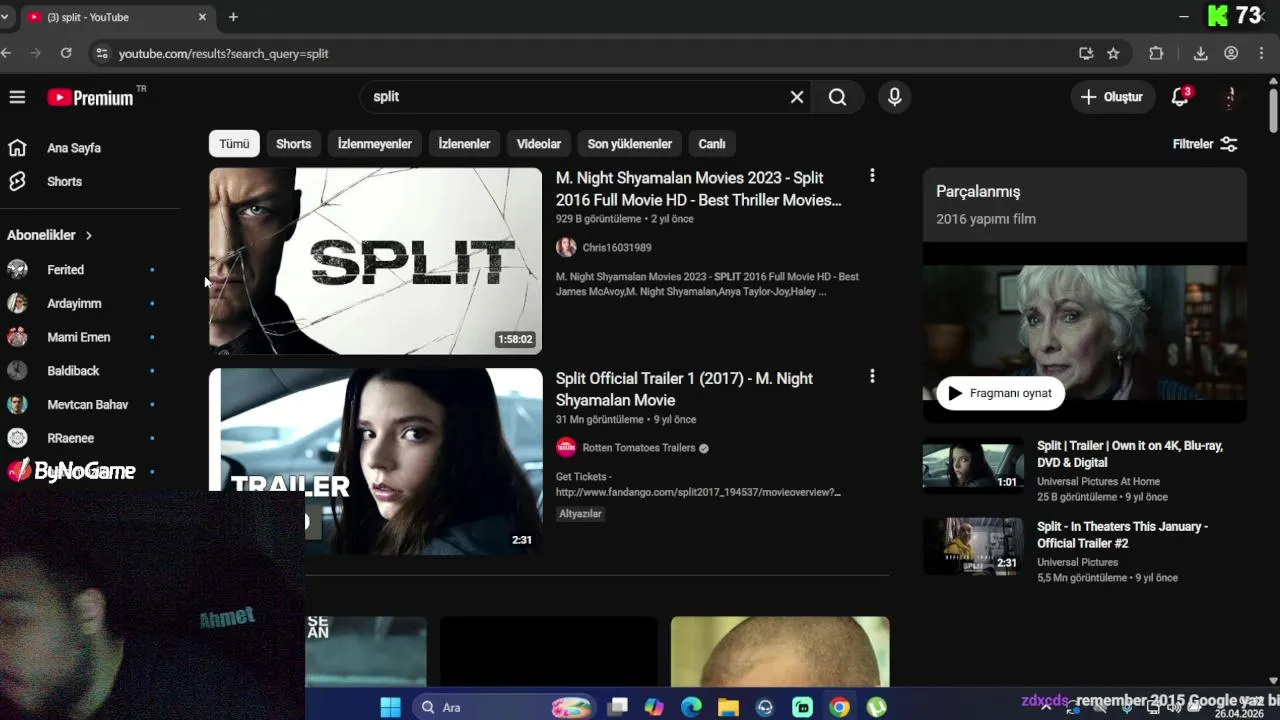Click the address bar URL
Screen dimensions: 1280x720
[223, 54]
